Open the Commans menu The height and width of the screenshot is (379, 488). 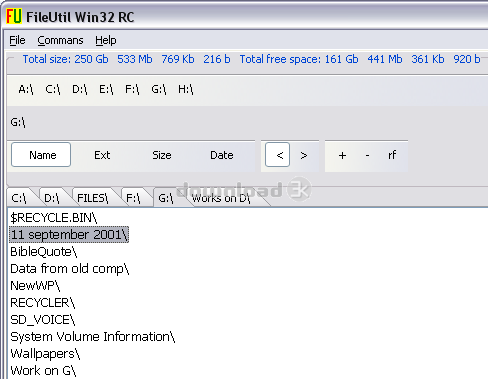[x=60, y=40]
